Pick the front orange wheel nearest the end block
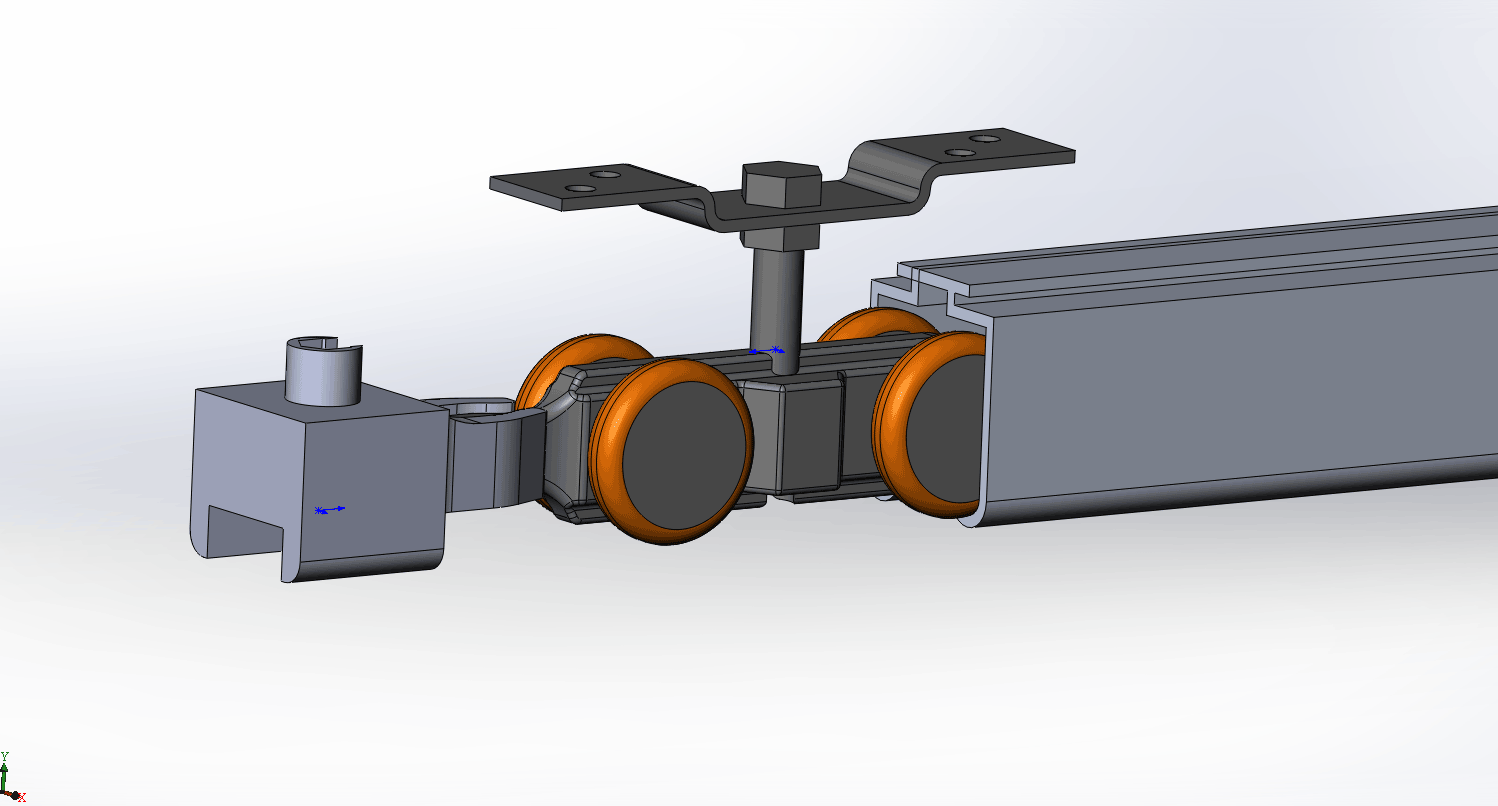 point(671,453)
